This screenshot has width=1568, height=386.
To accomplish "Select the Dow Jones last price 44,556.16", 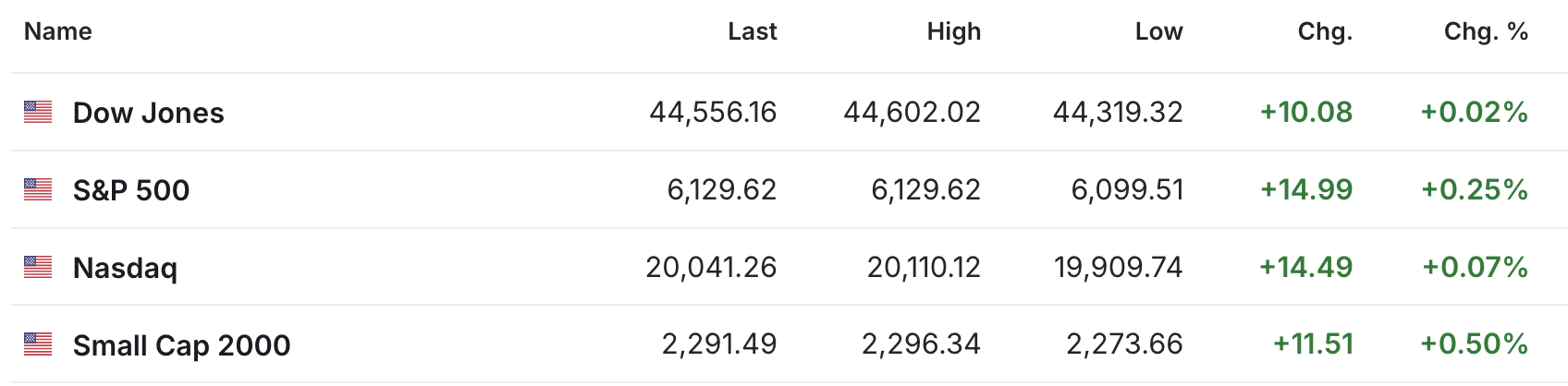I will pyautogui.click(x=714, y=113).
